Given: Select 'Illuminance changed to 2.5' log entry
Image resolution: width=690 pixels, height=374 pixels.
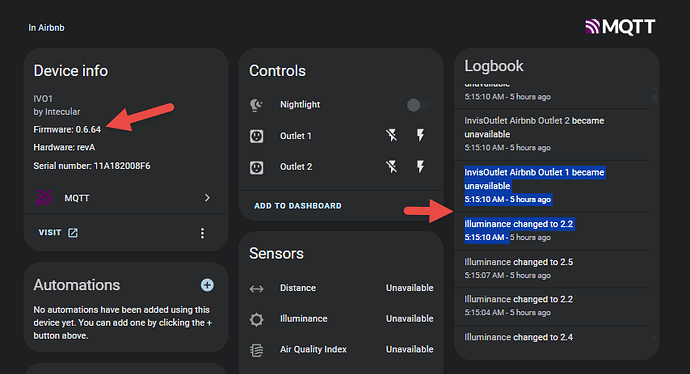Looking at the screenshot, I should pyautogui.click(x=552, y=268).
